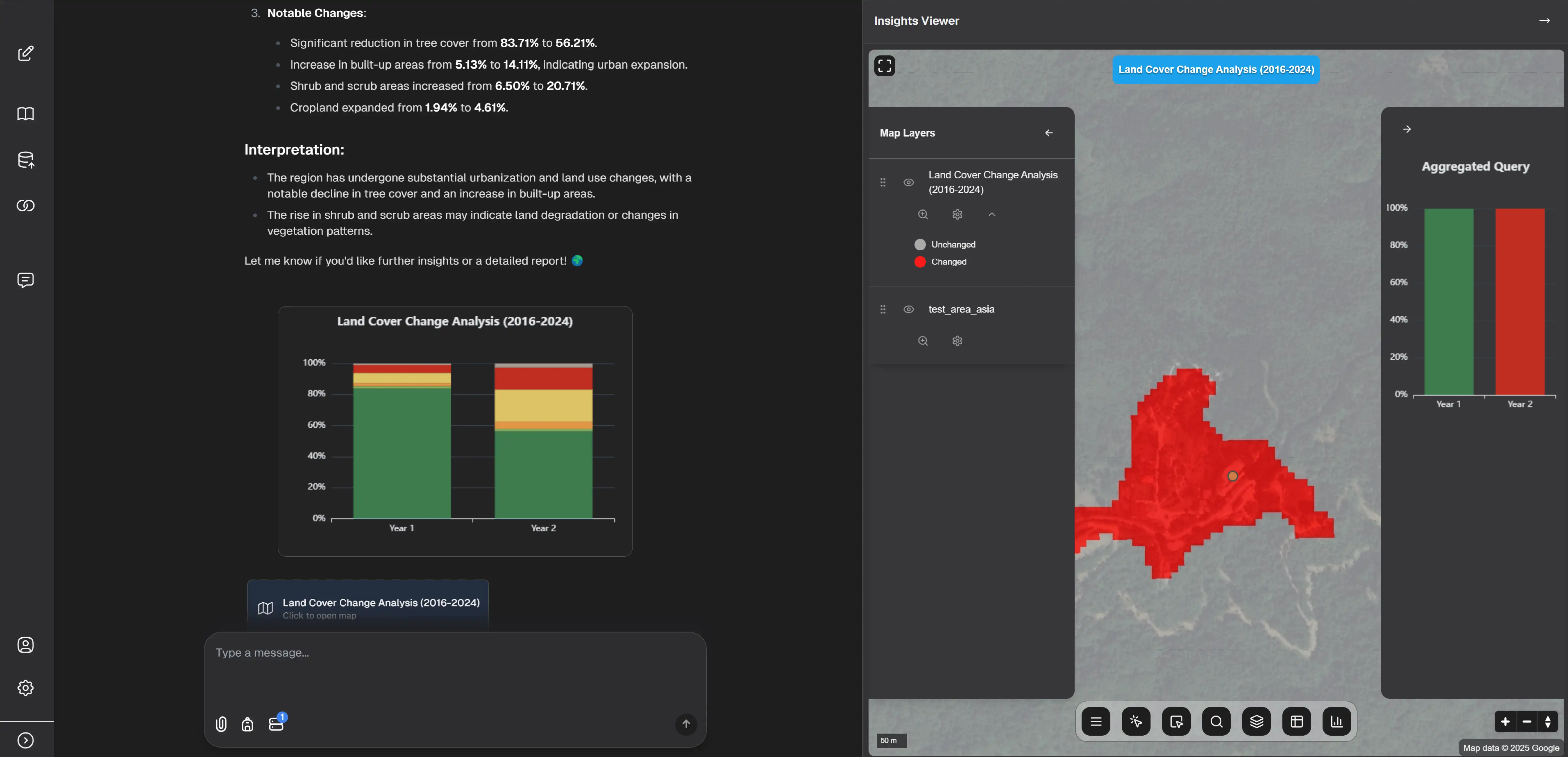Image resolution: width=1568 pixels, height=757 pixels.
Task: Open the map search tool
Action: 1216,721
